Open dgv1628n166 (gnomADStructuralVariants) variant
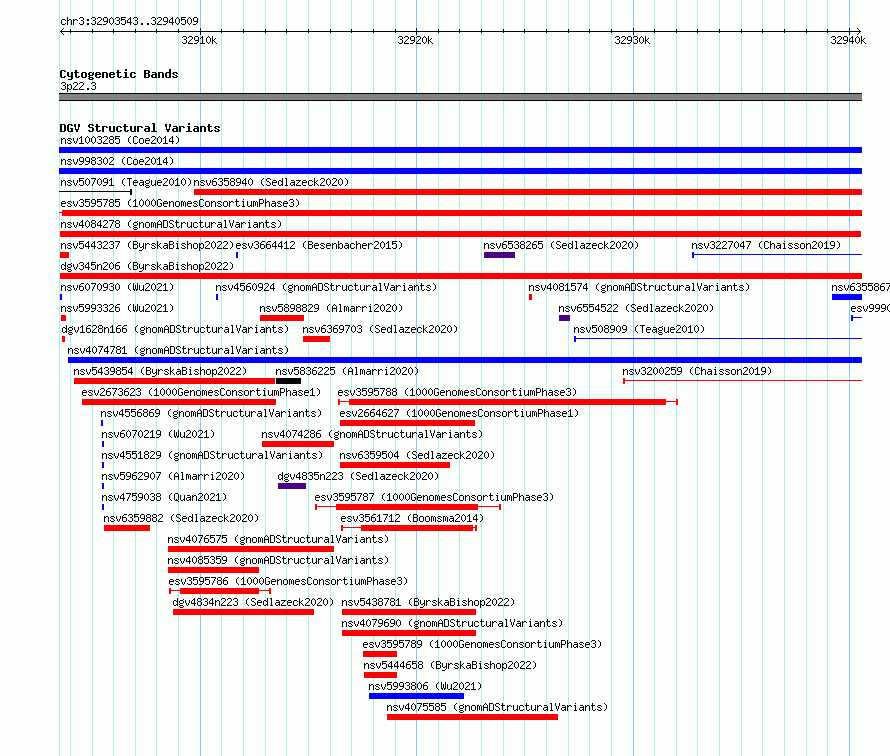Image resolution: width=890 pixels, height=756 pixels. click(x=175, y=329)
